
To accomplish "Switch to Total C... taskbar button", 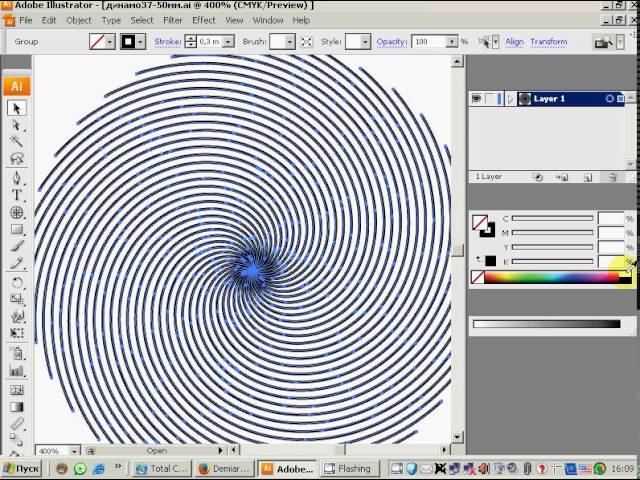I will pos(161,469).
